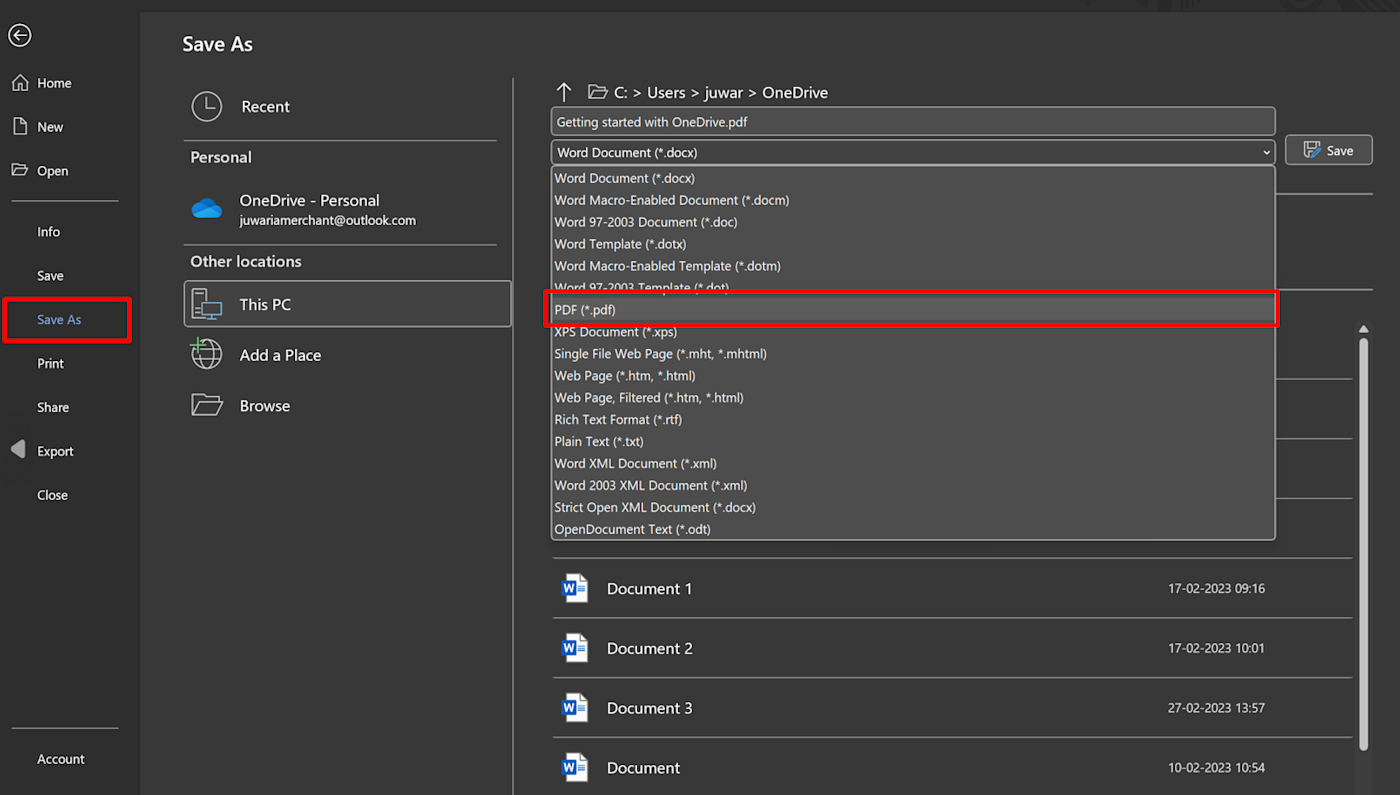This screenshot has height=795, width=1400.
Task: Click the 10-02-2023 10:54 date
Action: coord(1216,769)
